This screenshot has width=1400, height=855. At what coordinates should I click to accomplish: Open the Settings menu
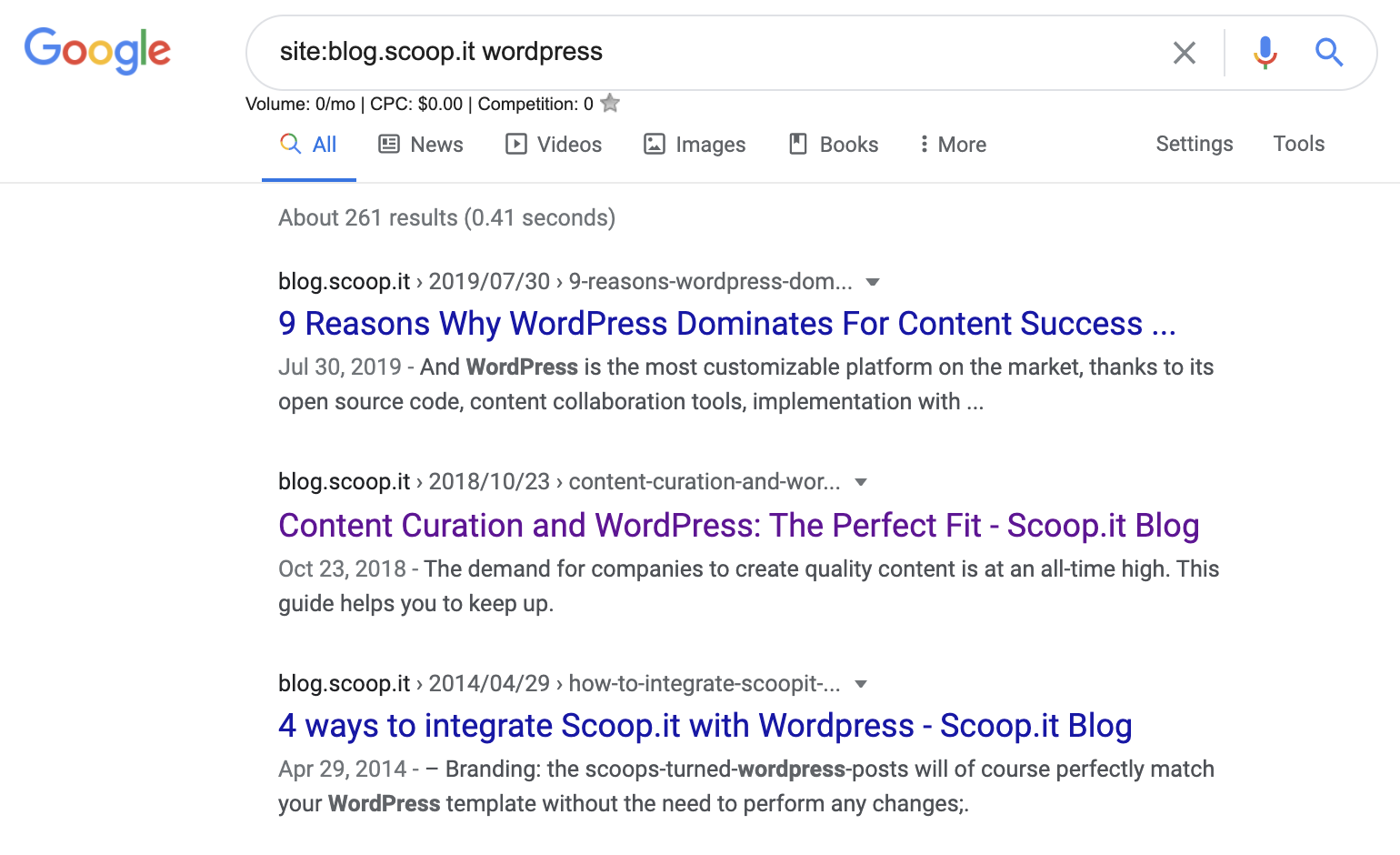pyautogui.click(x=1194, y=144)
